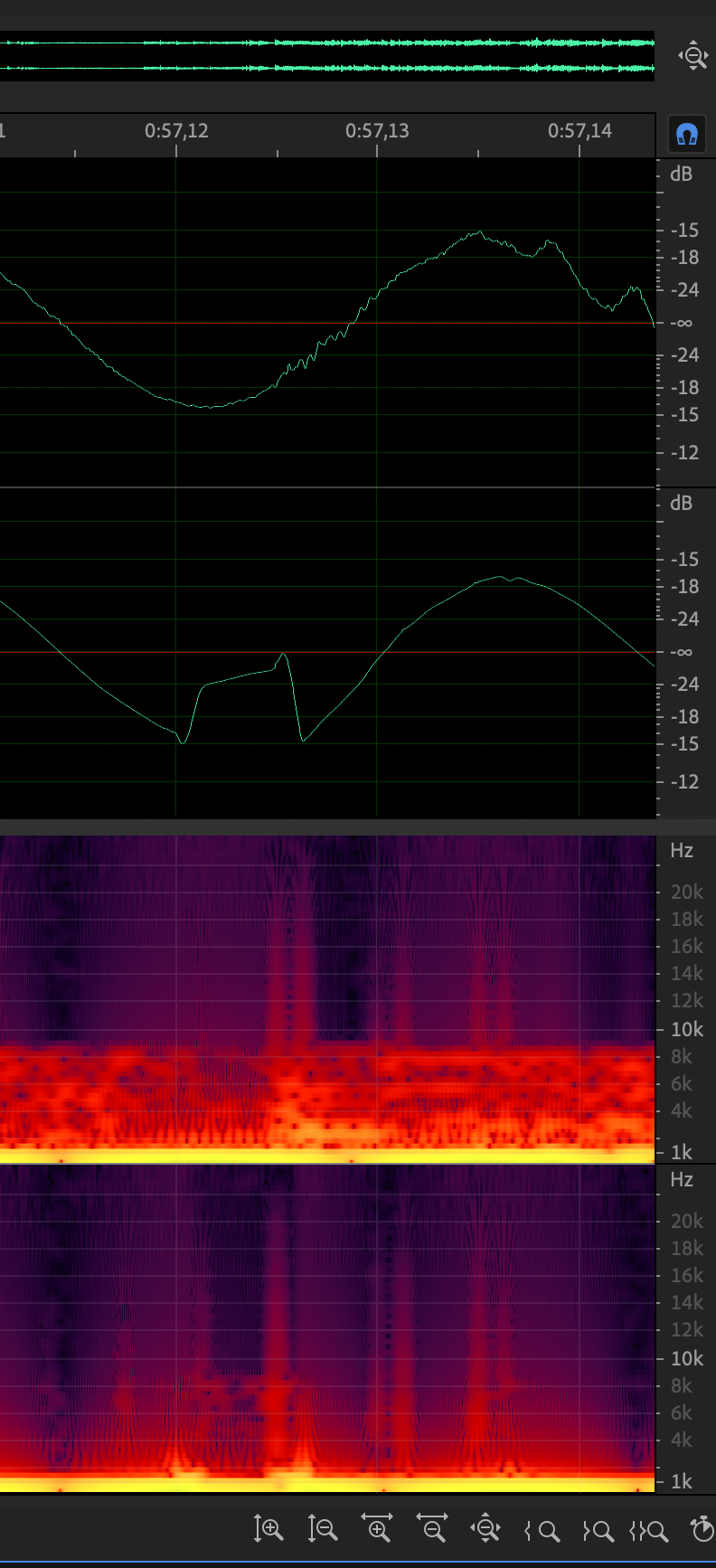The height and width of the screenshot is (1568, 716).
Task: Select Zoom In at In Point
Action: click(x=542, y=1530)
